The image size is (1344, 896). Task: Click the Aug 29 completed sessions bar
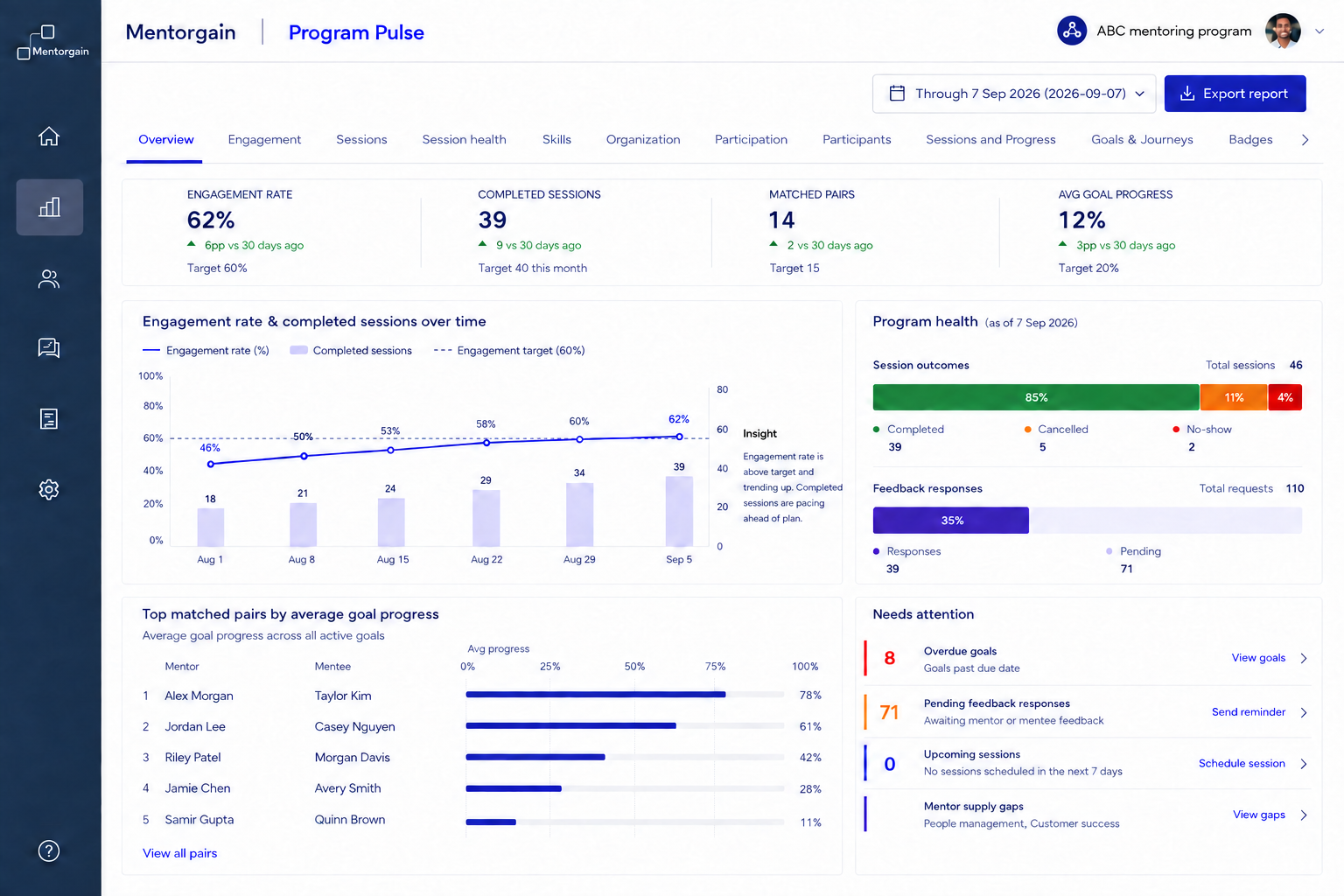click(579, 514)
